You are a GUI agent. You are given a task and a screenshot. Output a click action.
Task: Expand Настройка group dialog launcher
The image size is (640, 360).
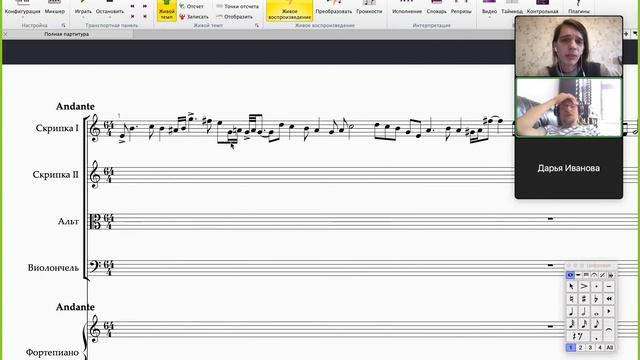pos(63,25)
